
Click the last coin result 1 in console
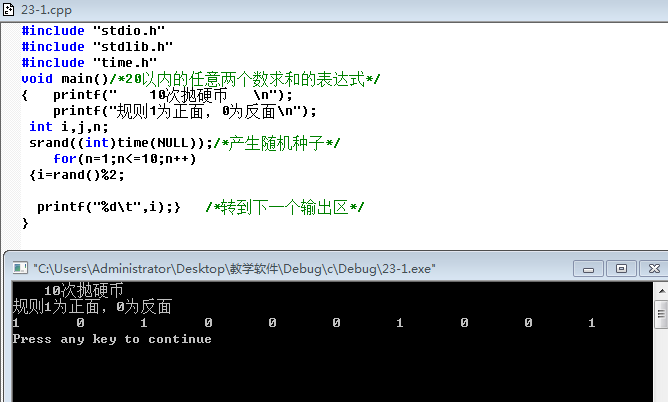(x=592, y=323)
